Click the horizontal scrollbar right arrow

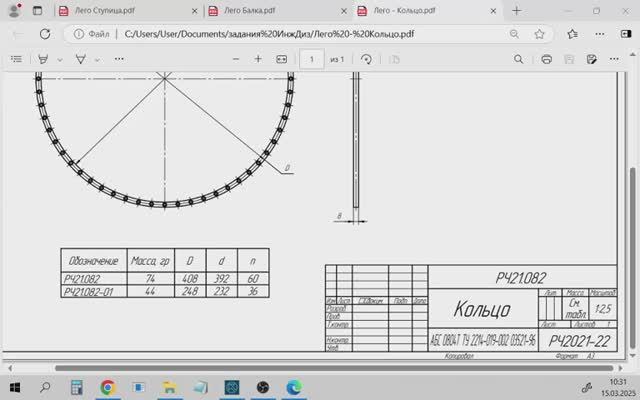(620, 368)
